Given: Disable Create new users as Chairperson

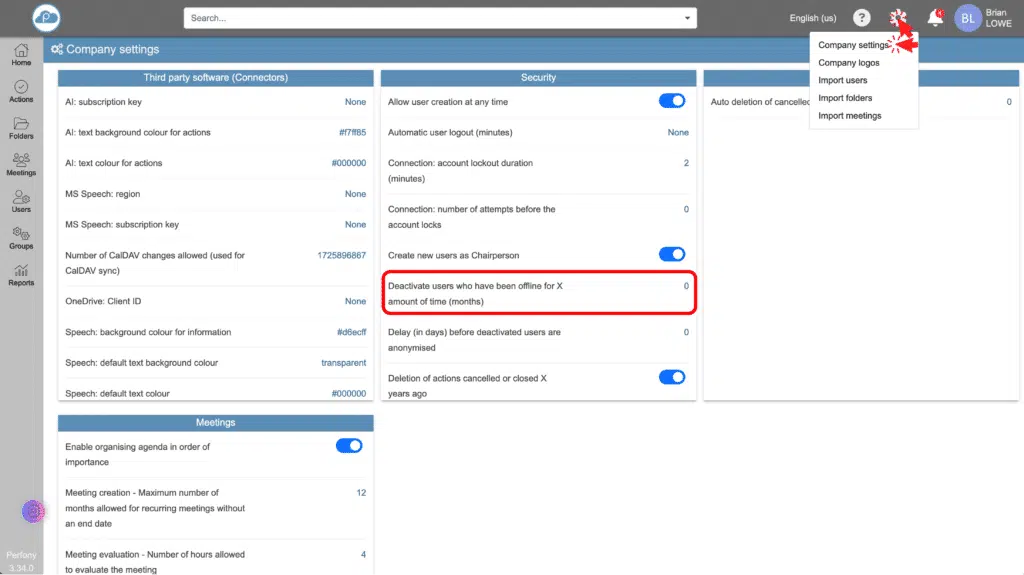Looking at the screenshot, I should (672, 254).
